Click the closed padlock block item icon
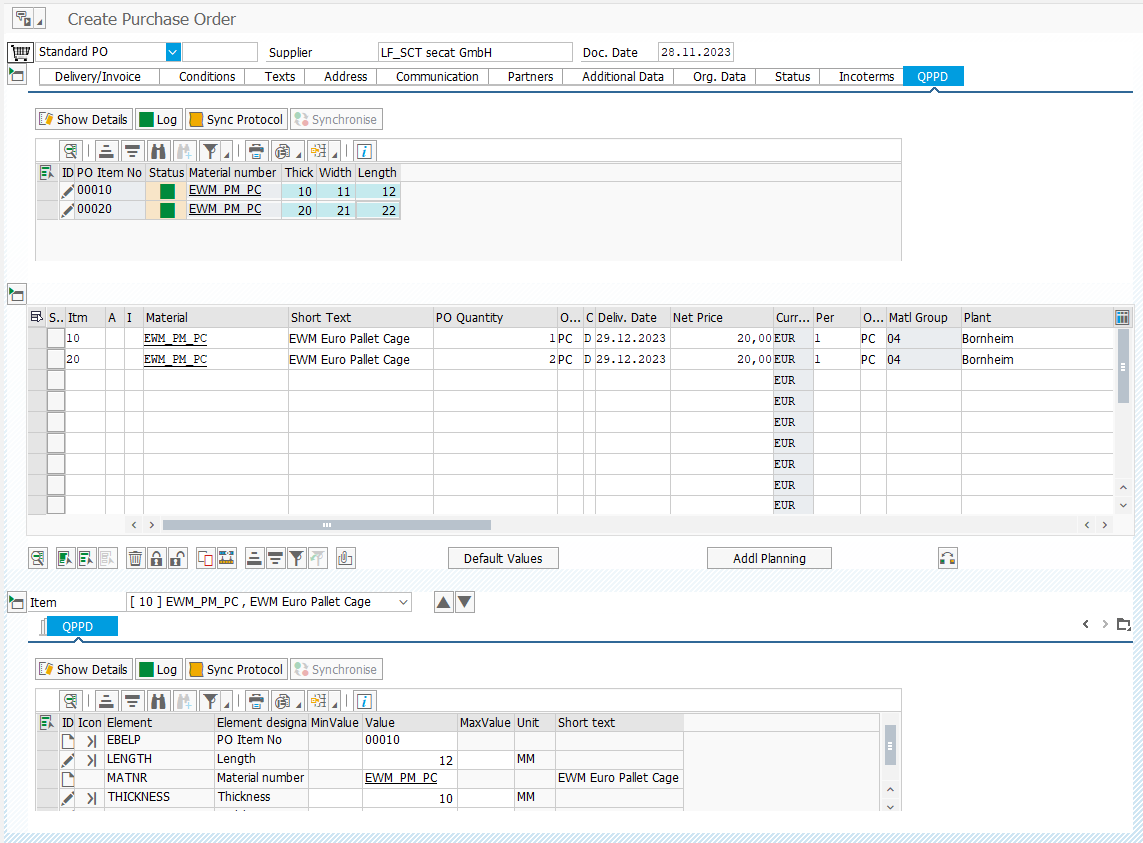Screen dimensions: 1143x843 (157, 559)
